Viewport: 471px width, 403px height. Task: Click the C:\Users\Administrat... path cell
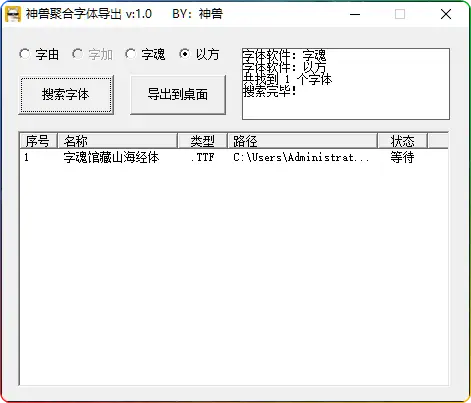[301, 157]
